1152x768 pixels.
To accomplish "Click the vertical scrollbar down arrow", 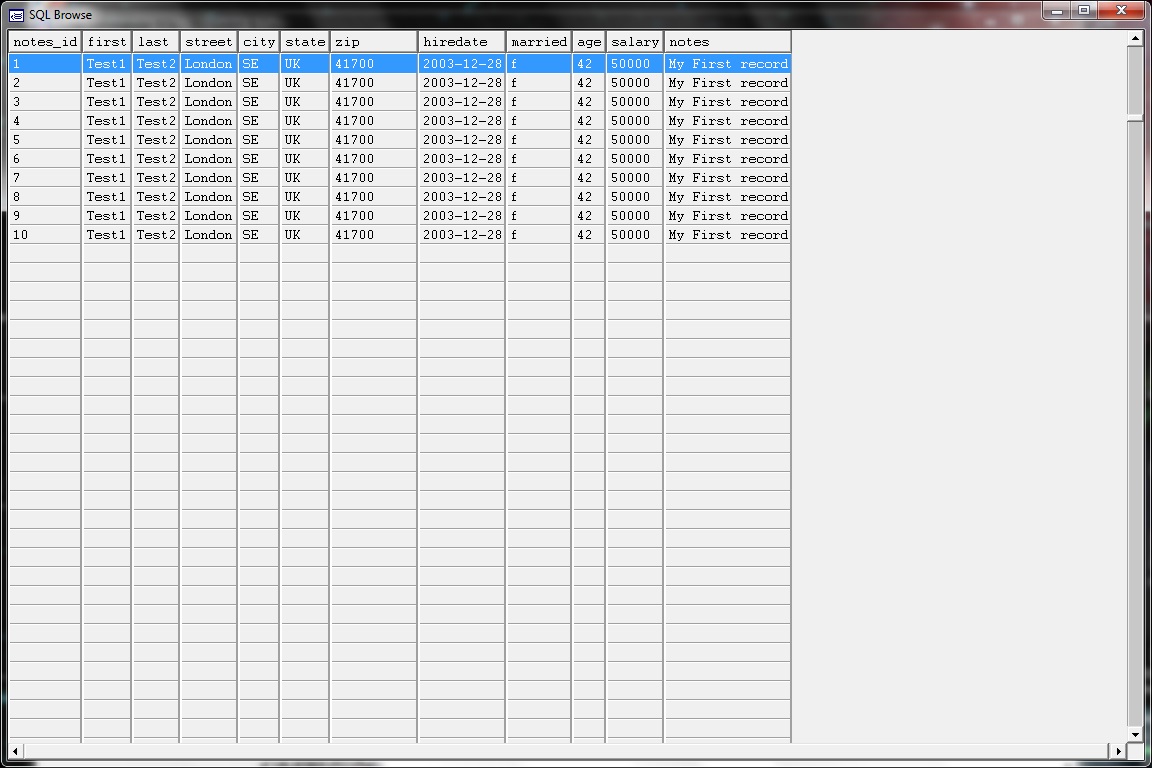I will (1136, 733).
